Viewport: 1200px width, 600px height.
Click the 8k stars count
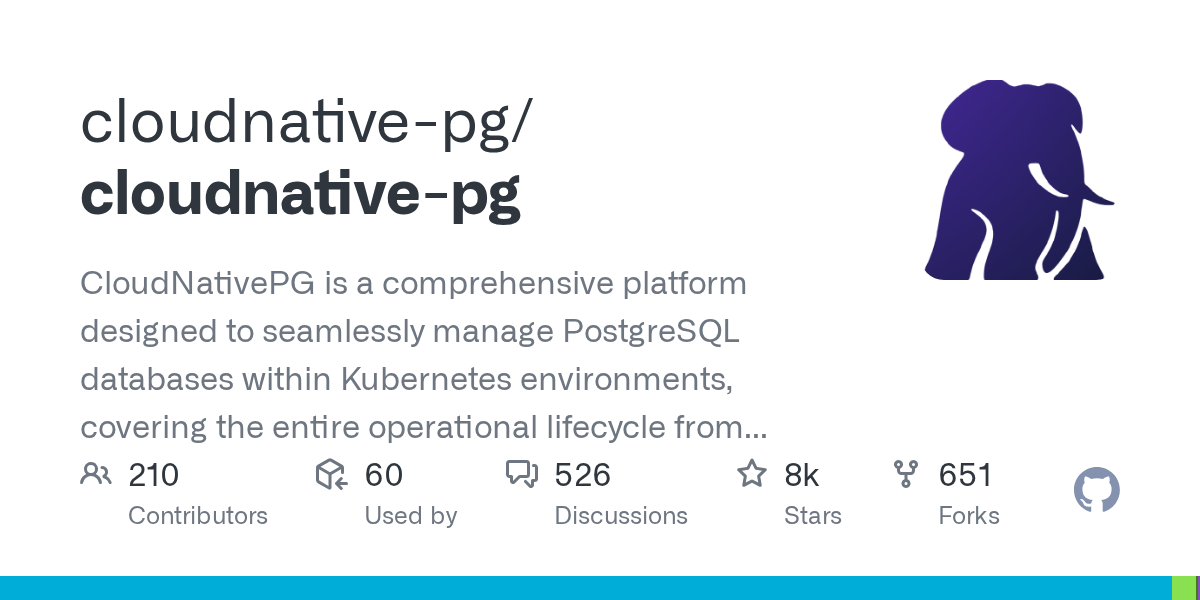click(802, 475)
